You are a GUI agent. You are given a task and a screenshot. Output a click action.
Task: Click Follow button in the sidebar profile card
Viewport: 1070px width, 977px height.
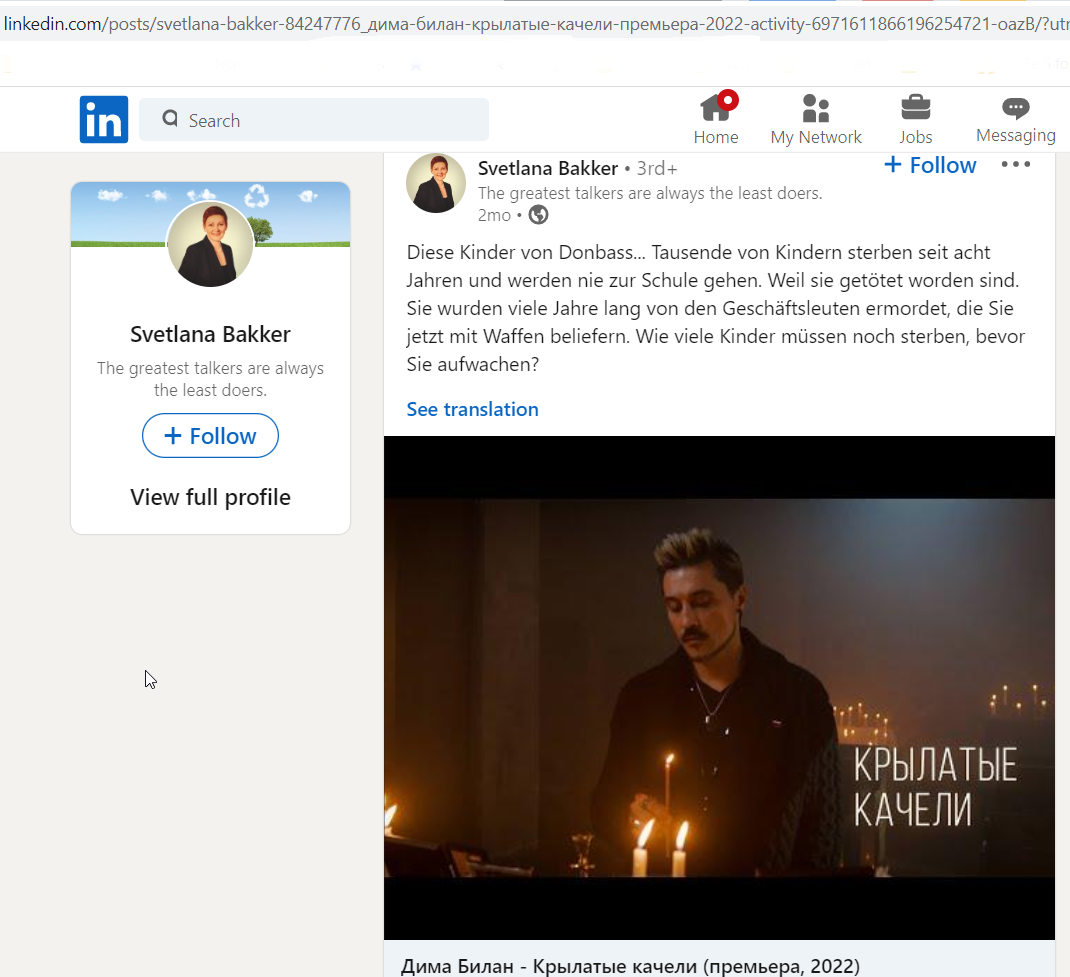tap(210, 435)
